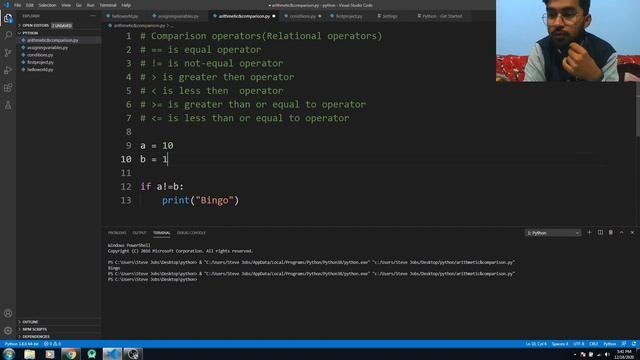This screenshot has height=360, width=640.
Task: Split the terminal panel
Action: click(x=600, y=233)
